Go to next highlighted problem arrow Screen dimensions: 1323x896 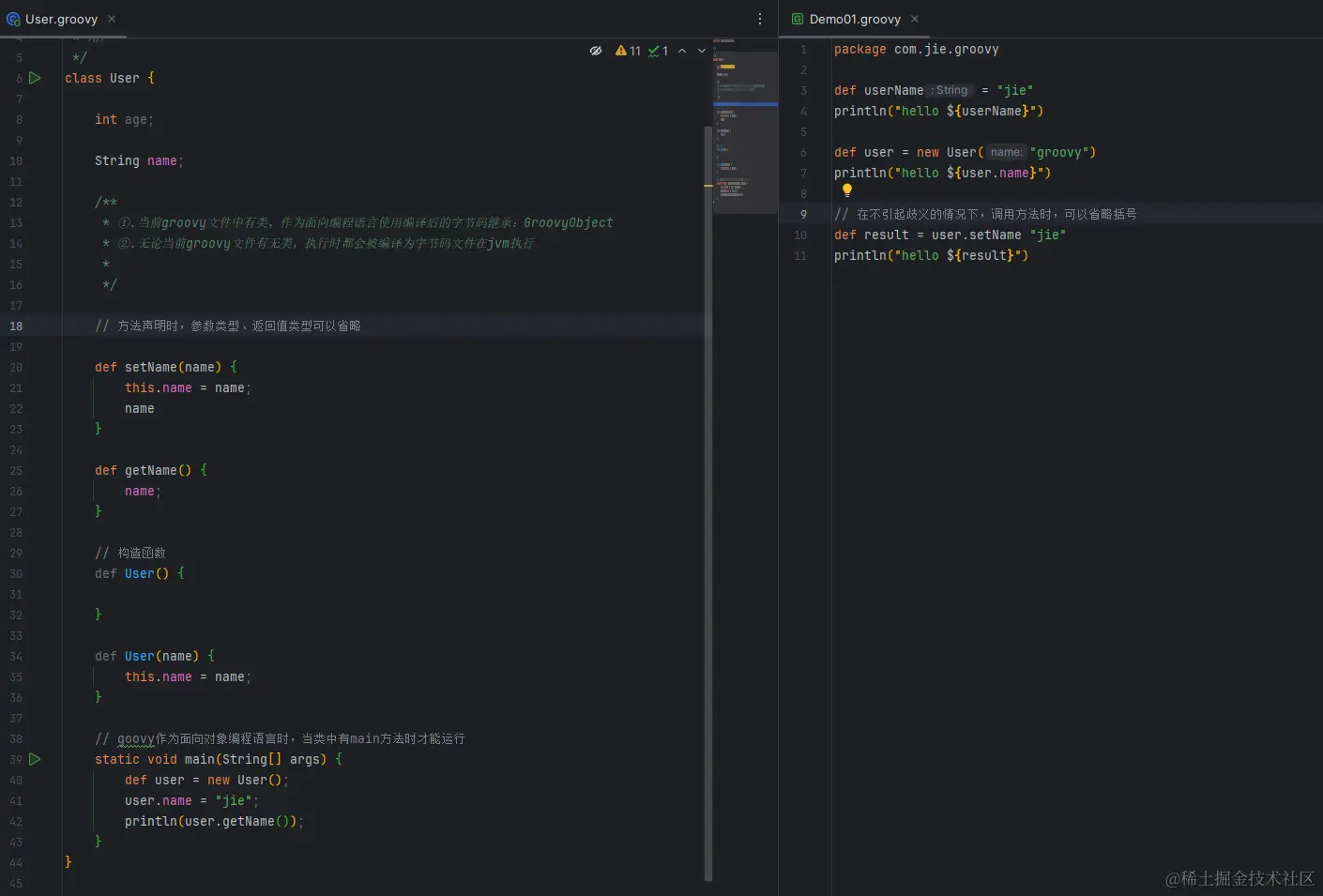[702, 51]
